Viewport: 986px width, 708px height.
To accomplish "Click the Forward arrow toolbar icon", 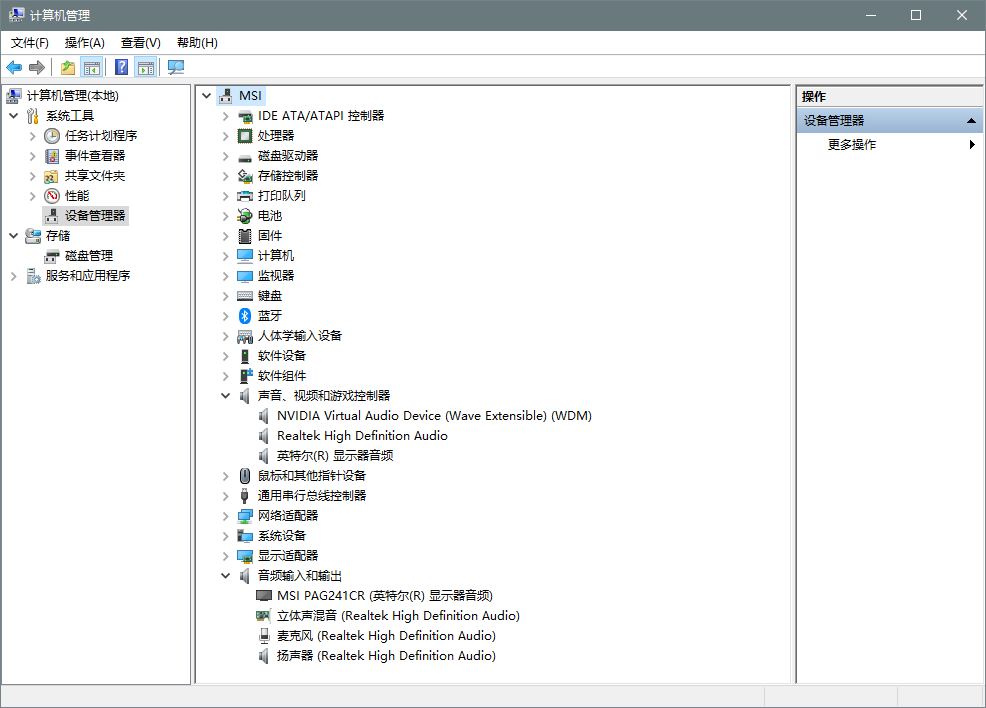I will click(x=37, y=67).
